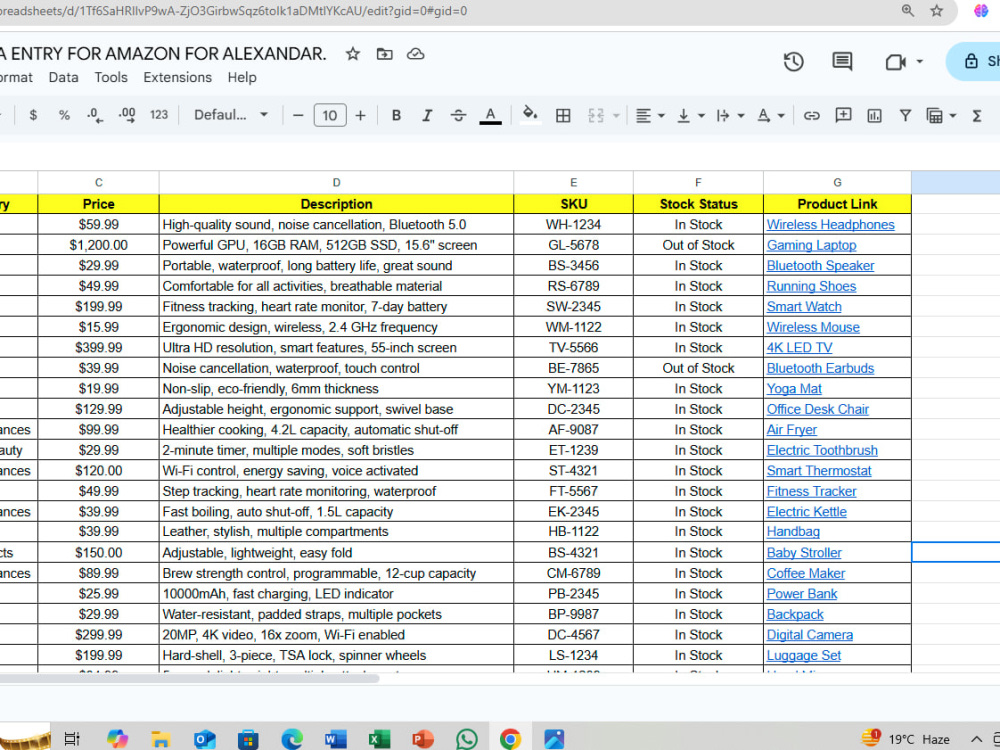This screenshot has height=750, width=1000.
Task: Click the merge cells icon
Action: coord(596,115)
